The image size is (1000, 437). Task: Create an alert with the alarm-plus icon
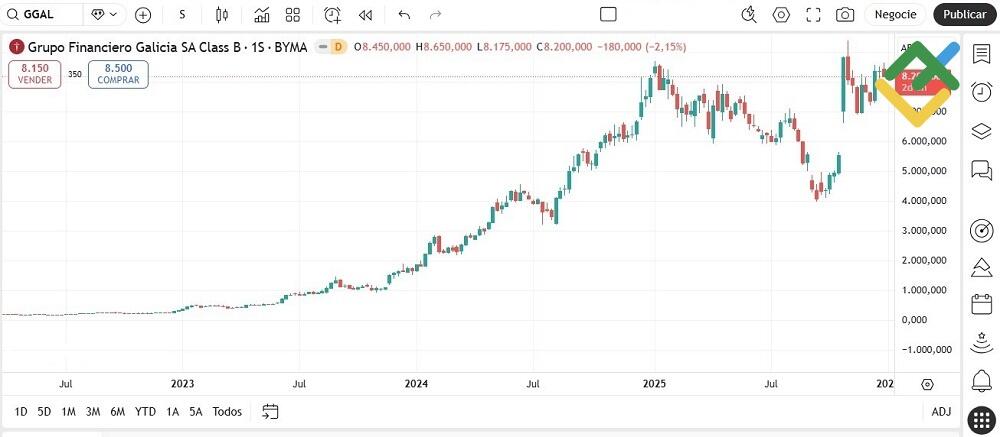[332, 15]
